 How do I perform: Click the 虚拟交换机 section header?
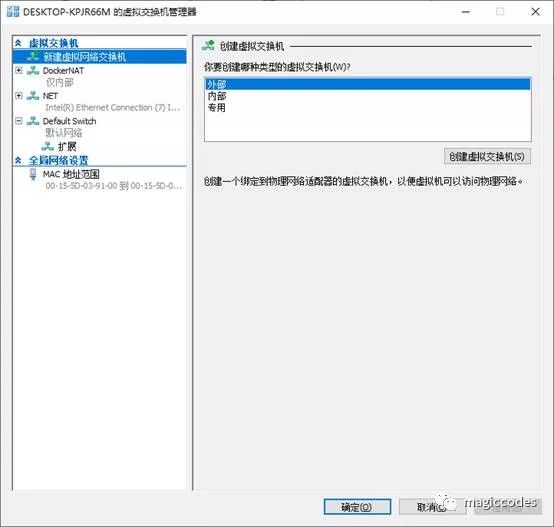54,43
